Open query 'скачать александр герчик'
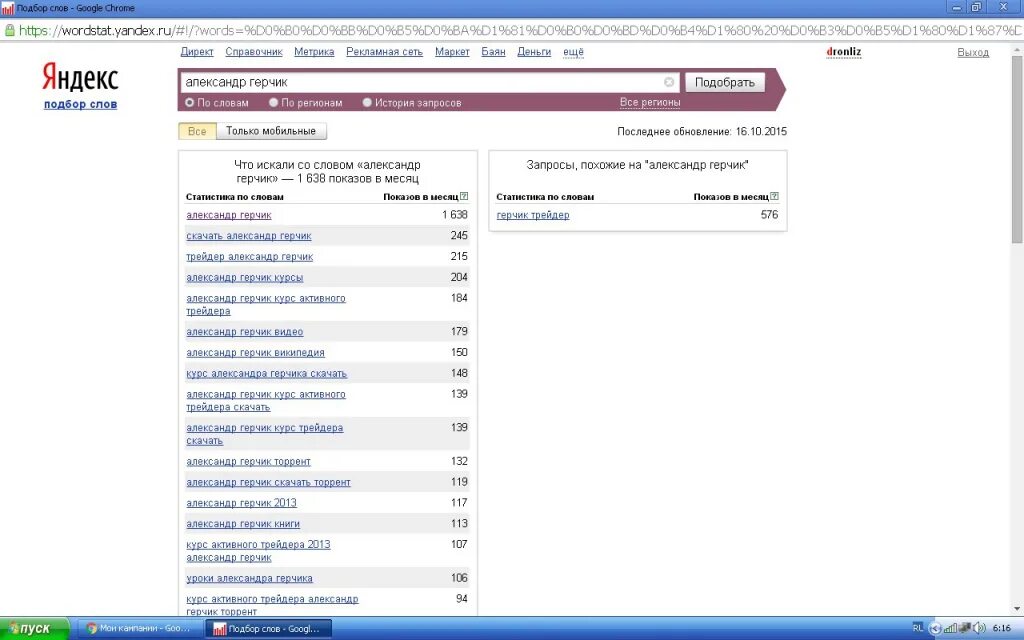The image size is (1024, 640). click(x=249, y=236)
